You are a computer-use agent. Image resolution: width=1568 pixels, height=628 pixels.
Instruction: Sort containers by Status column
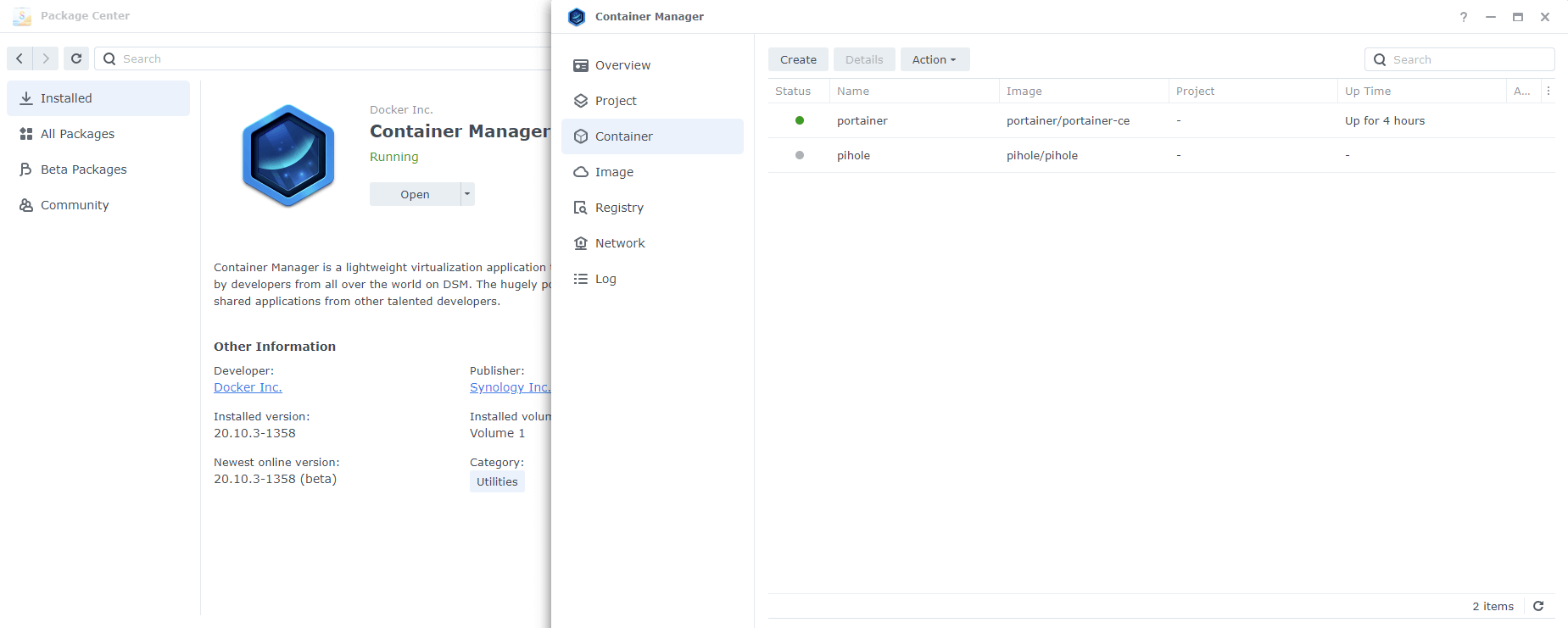pyautogui.click(x=798, y=91)
